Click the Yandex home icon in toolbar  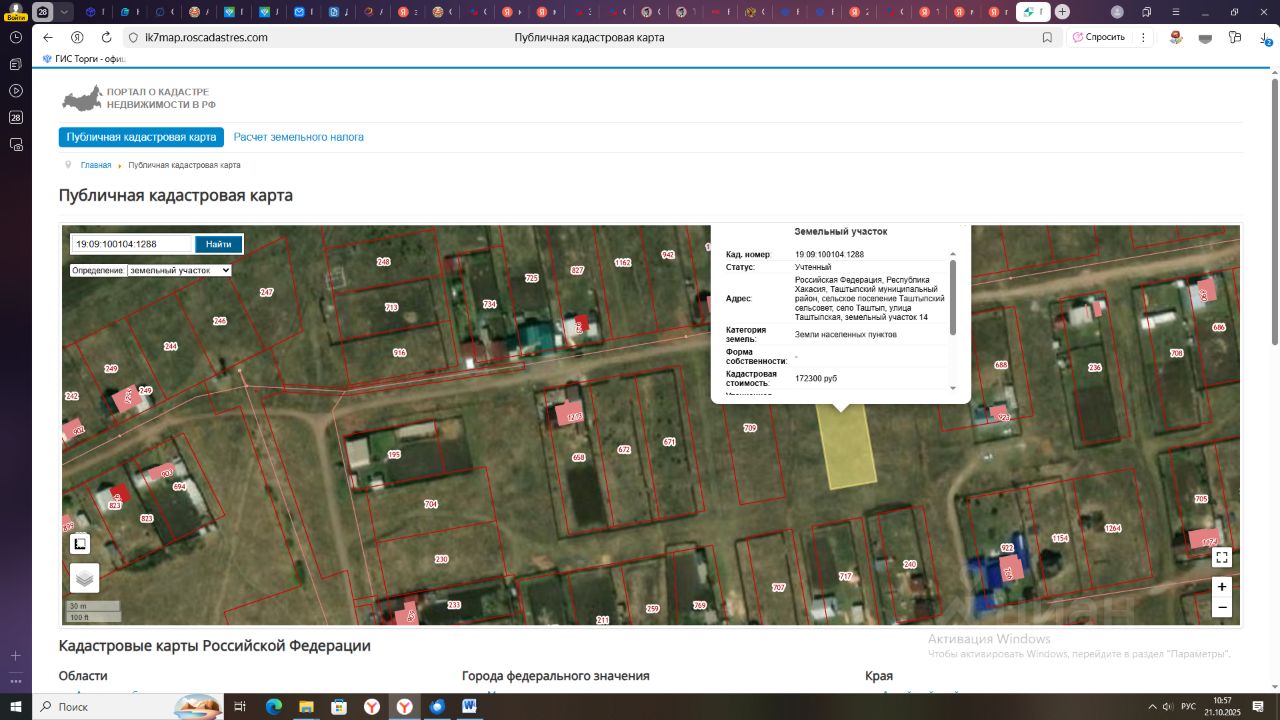pos(77,37)
